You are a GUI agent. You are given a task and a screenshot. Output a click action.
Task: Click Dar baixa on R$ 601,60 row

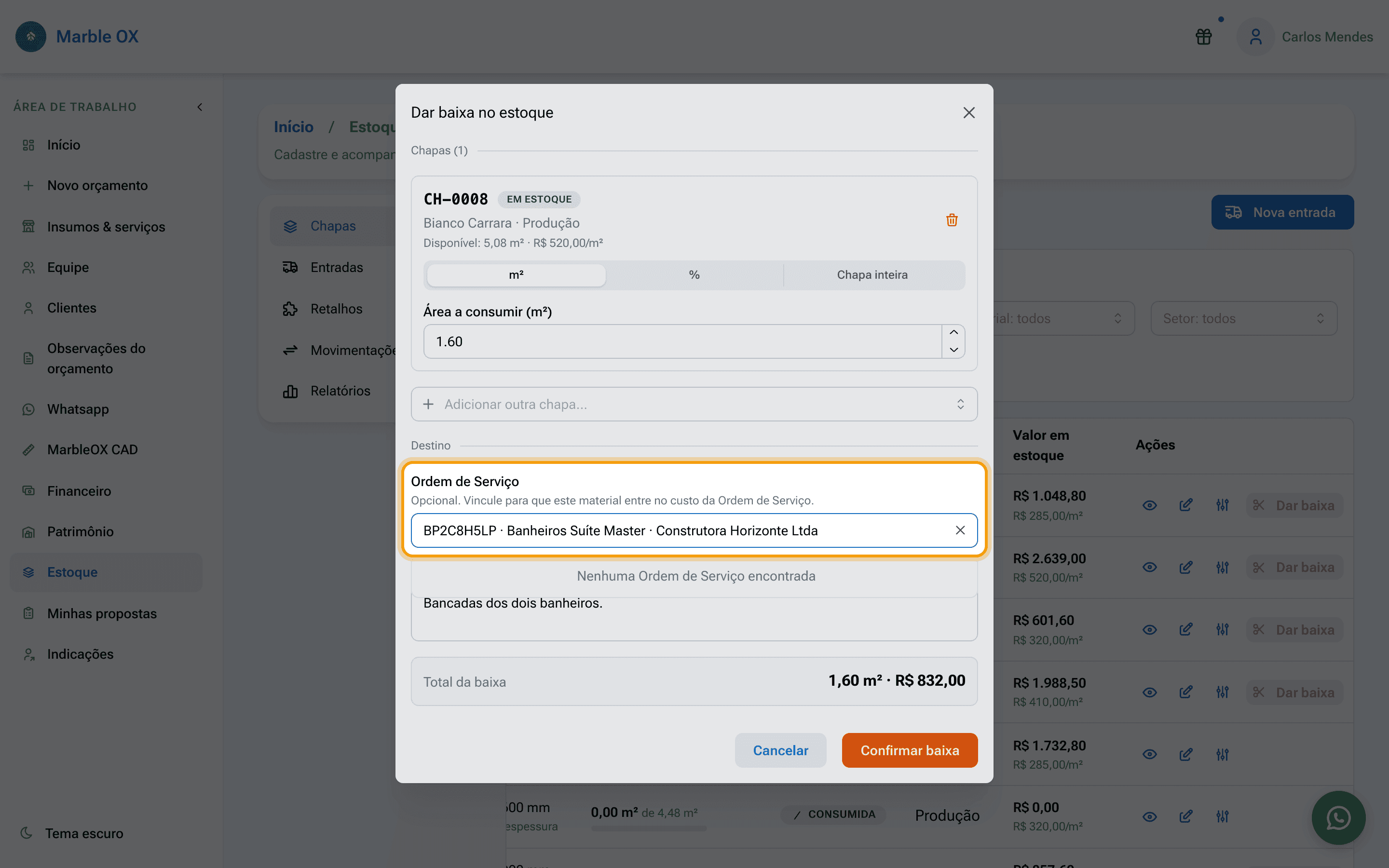(1294, 630)
